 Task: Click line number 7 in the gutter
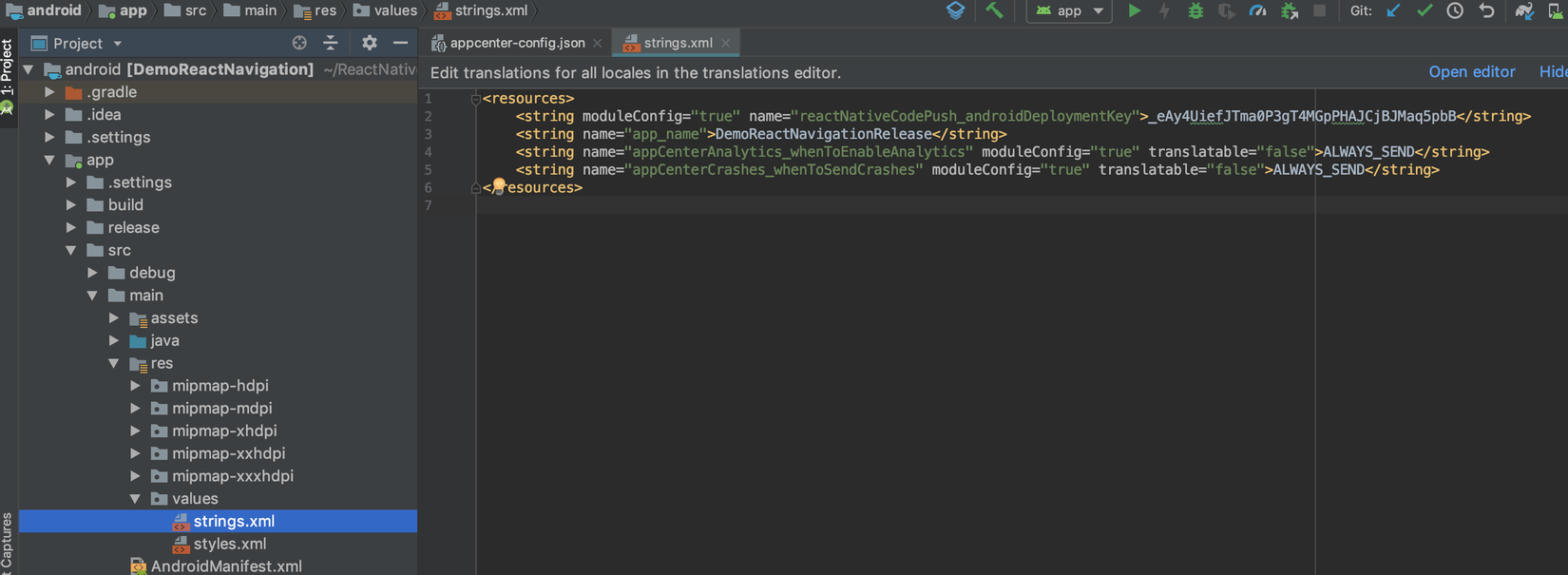click(429, 205)
